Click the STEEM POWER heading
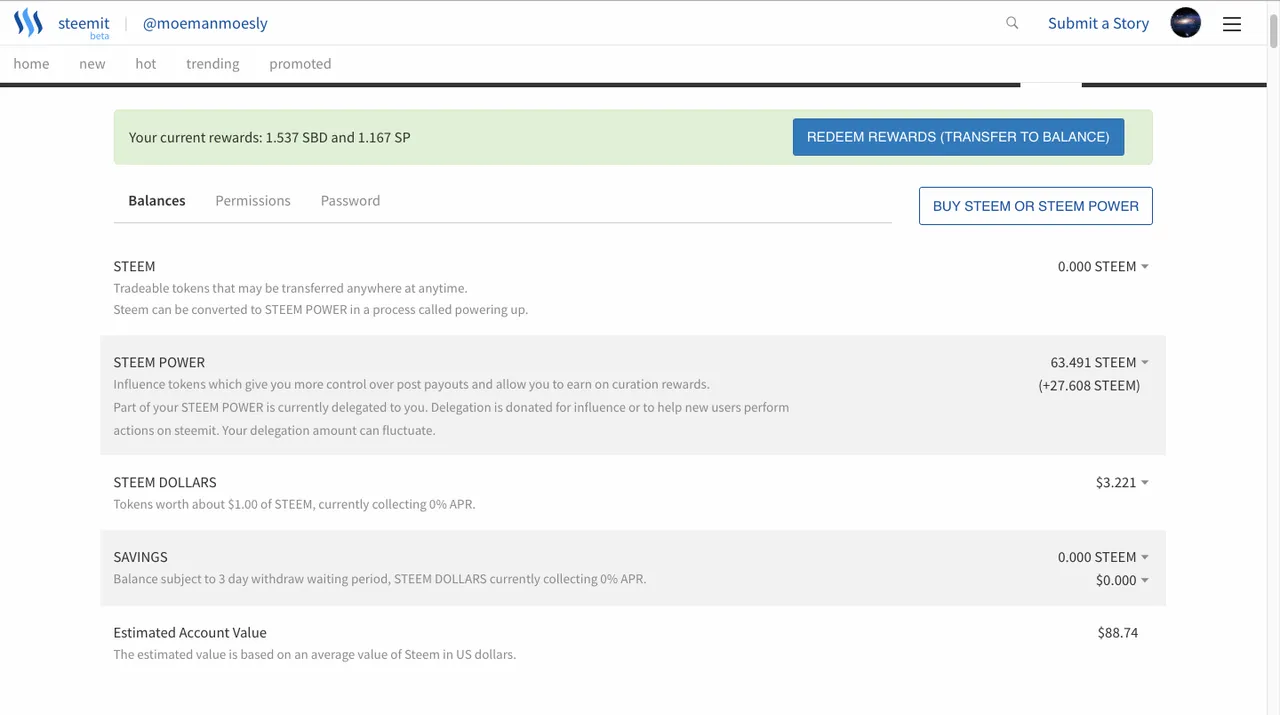This screenshot has width=1280, height=715. click(159, 362)
